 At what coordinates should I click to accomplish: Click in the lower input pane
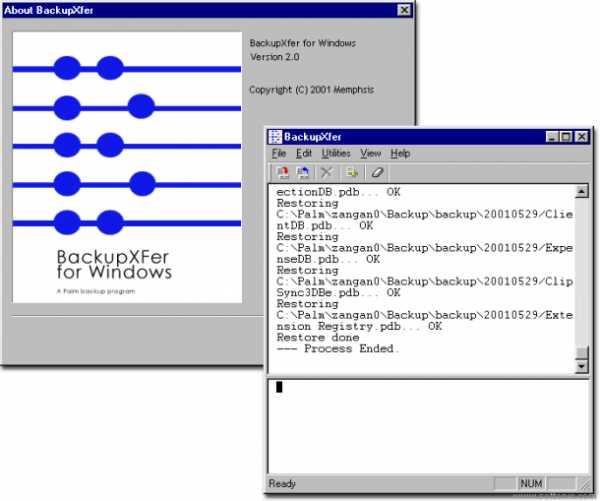coord(428,427)
